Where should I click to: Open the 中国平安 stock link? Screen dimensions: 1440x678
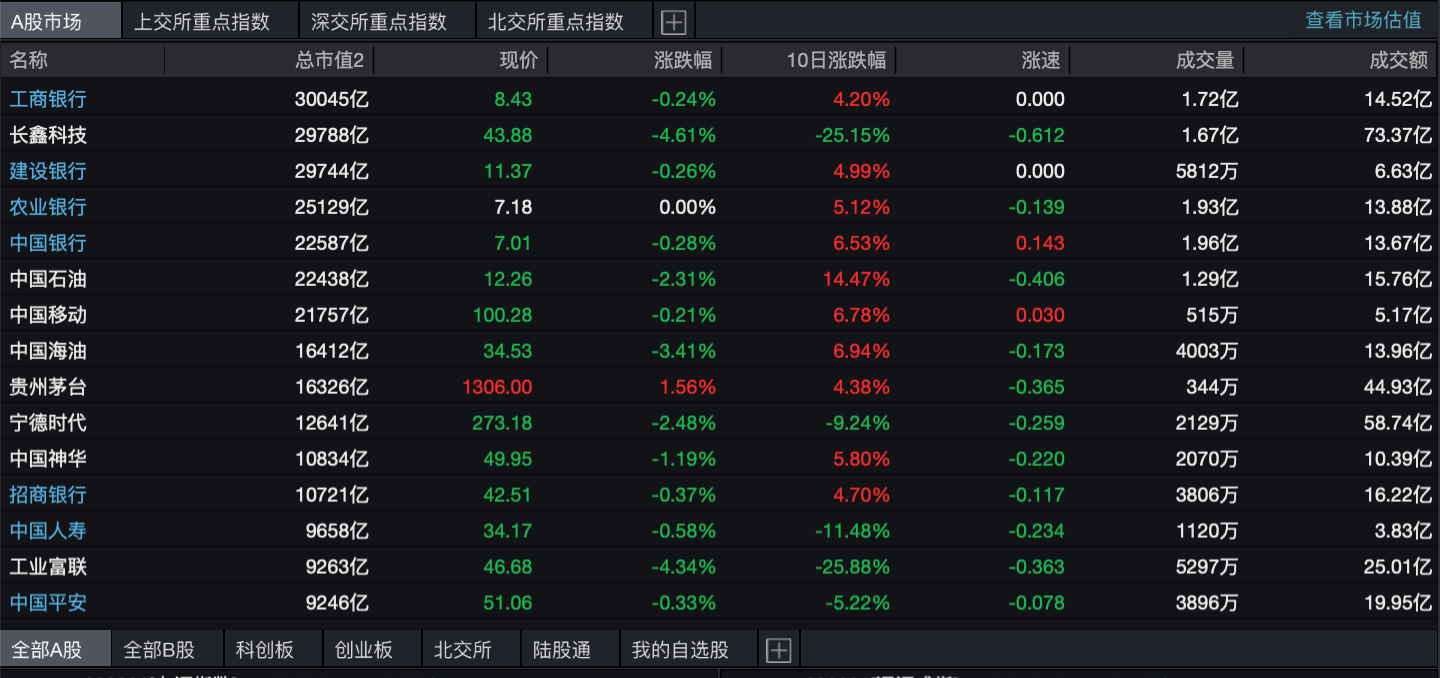(x=48, y=603)
